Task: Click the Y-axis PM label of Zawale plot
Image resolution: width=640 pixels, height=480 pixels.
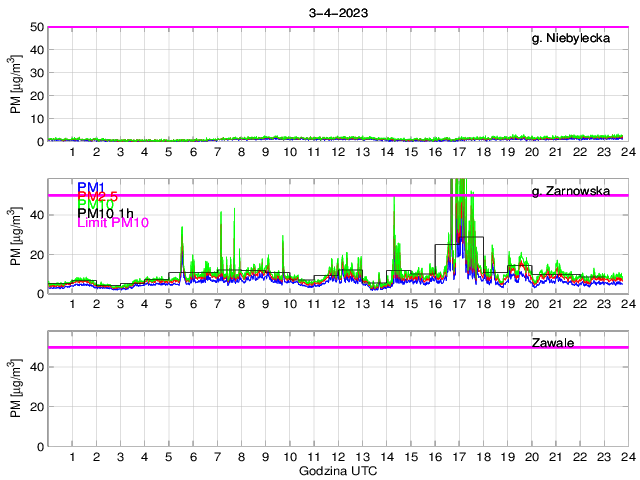Action: (x=17, y=389)
